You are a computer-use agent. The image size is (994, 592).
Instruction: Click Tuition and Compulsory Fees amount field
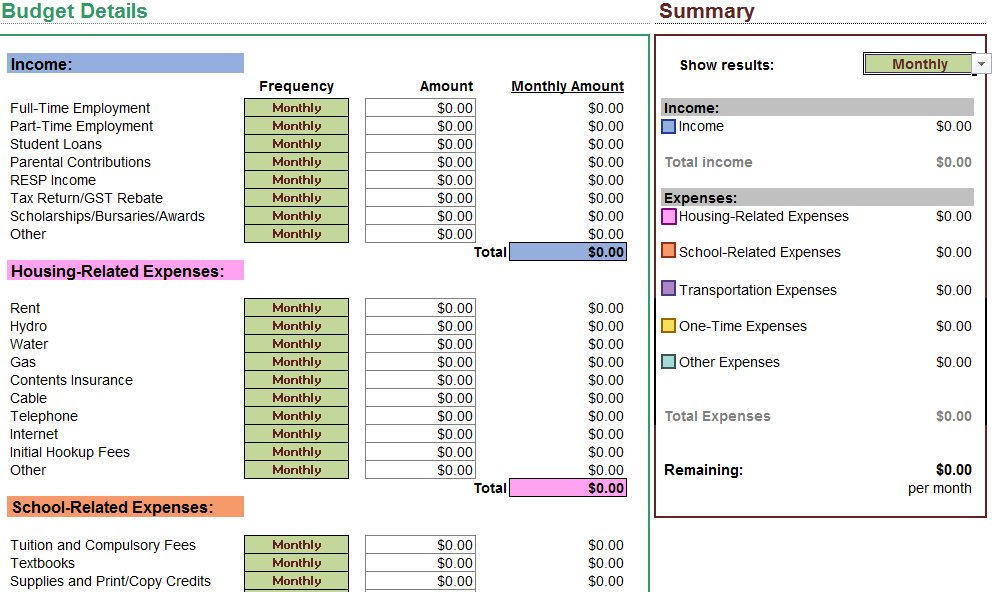[x=420, y=544]
